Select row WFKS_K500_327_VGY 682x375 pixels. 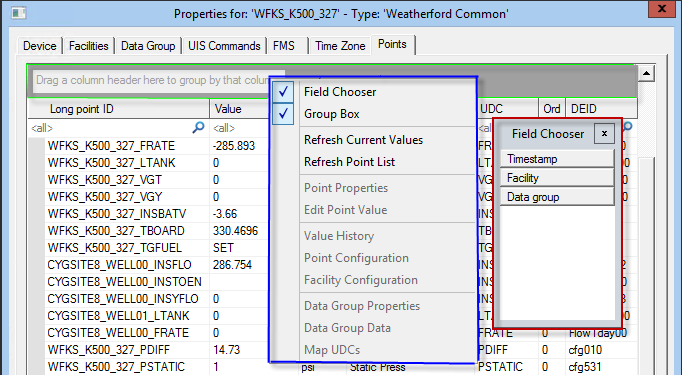pos(105,197)
